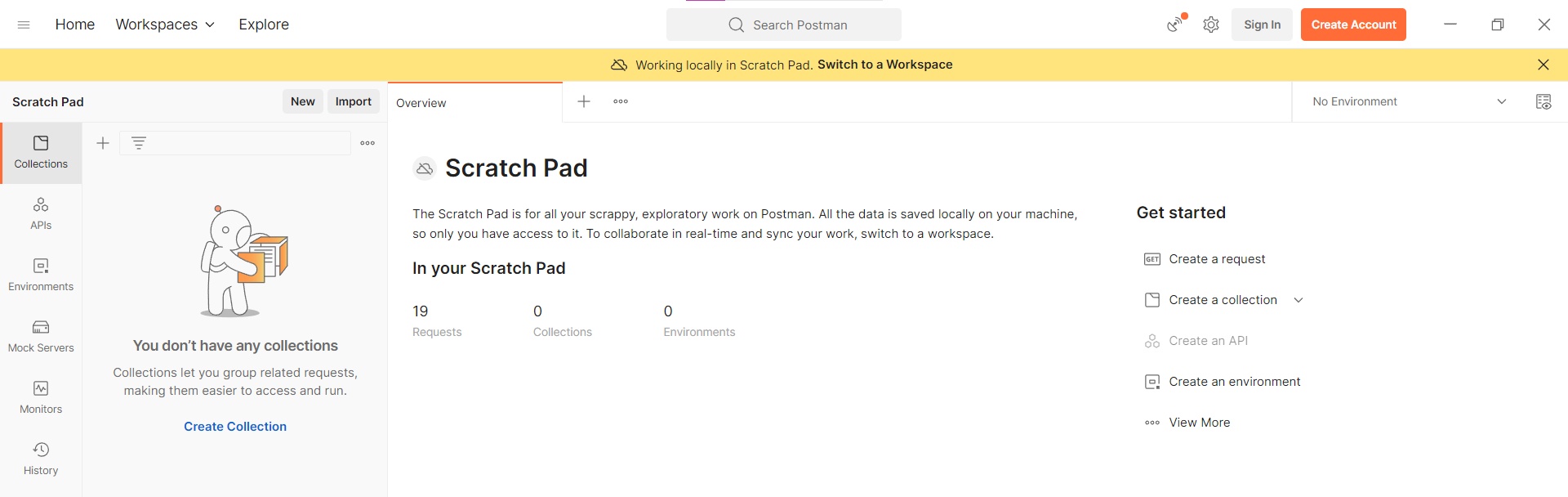Click the New button
The width and height of the screenshot is (1568, 497).
(303, 101)
